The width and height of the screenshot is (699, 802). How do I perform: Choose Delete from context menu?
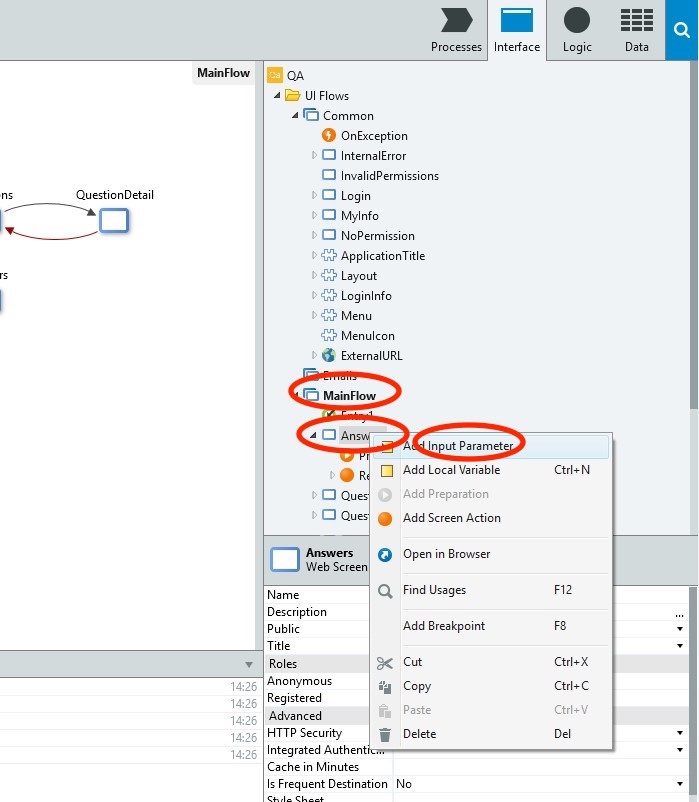[491, 733]
